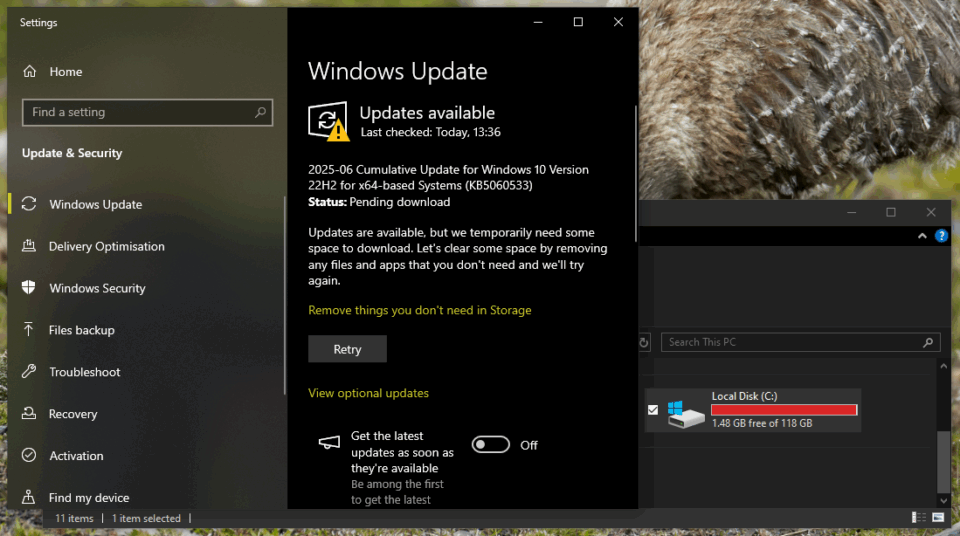Click the "Update & Security" heading

(72, 153)
